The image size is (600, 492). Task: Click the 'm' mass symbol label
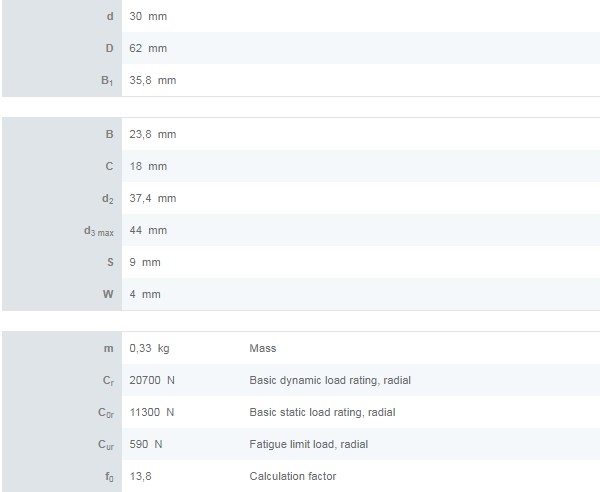click(x=109, y=349)
